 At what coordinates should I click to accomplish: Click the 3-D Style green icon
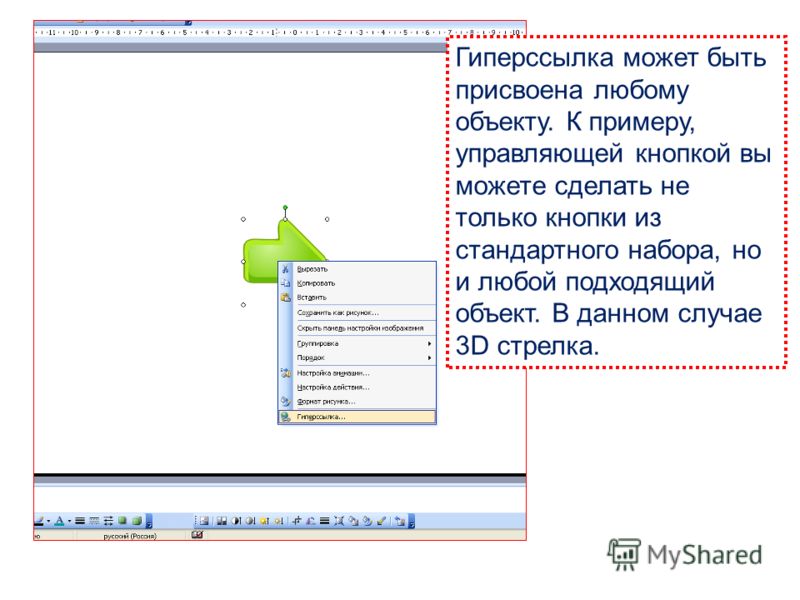137,521
